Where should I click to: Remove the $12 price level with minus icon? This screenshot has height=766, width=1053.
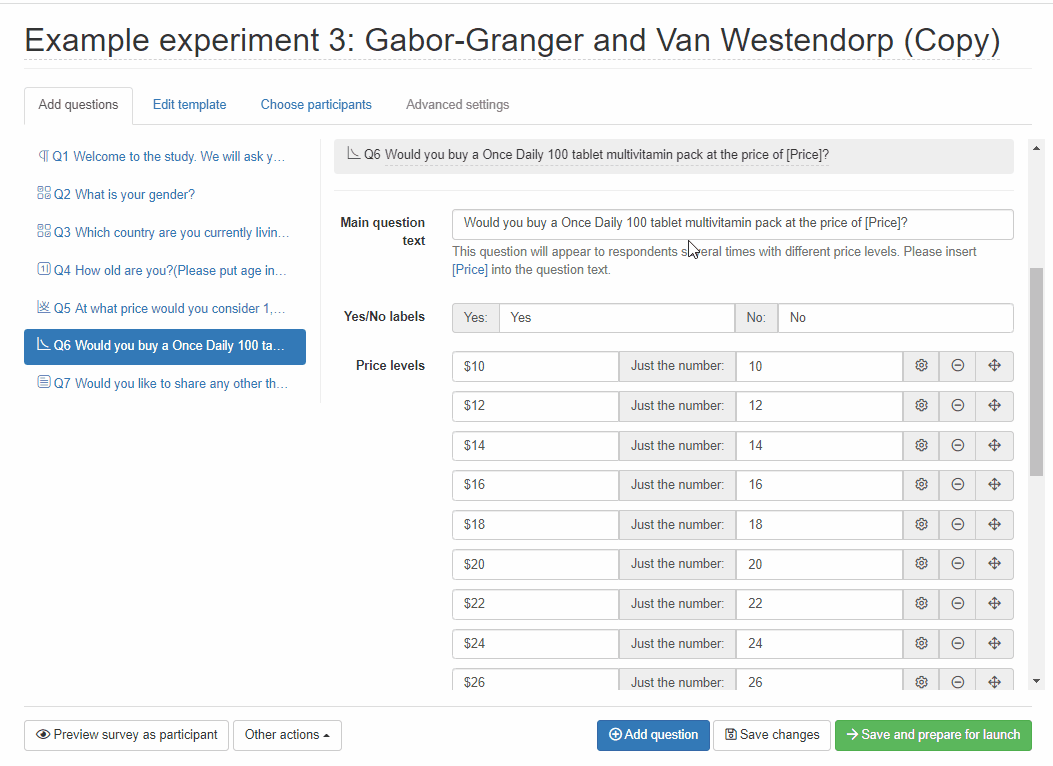(x=957, y=406)
